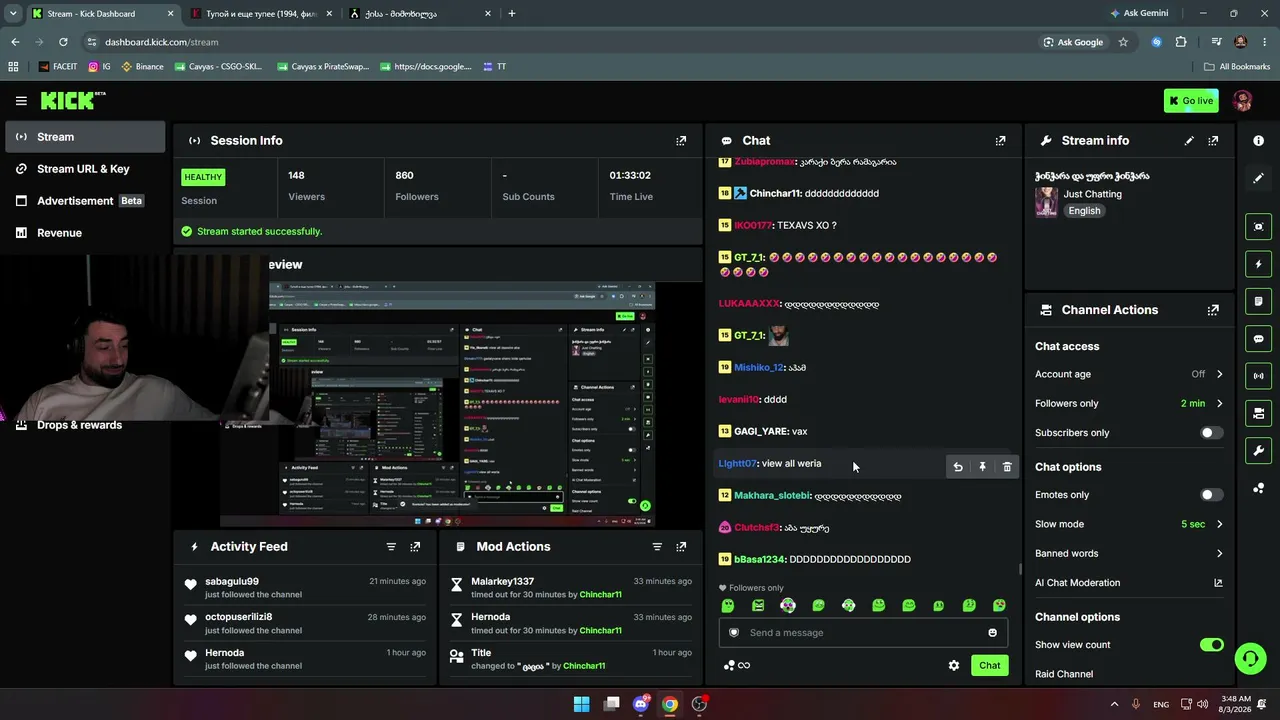The height and width of the screenshot is (720, 1280).
Task: Pin Lightt07's chat message
Action: pyautogui.click(x=982, y=467)
